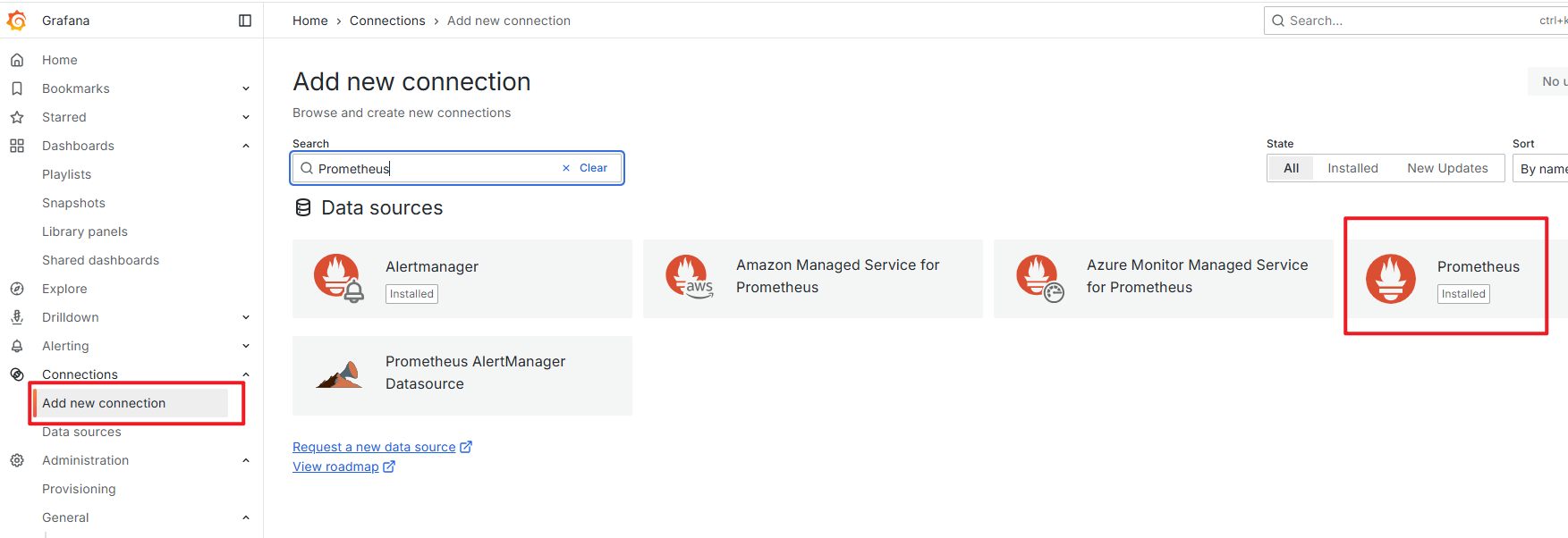Click external link icon beside View roadmap

[x=389, y=467]
